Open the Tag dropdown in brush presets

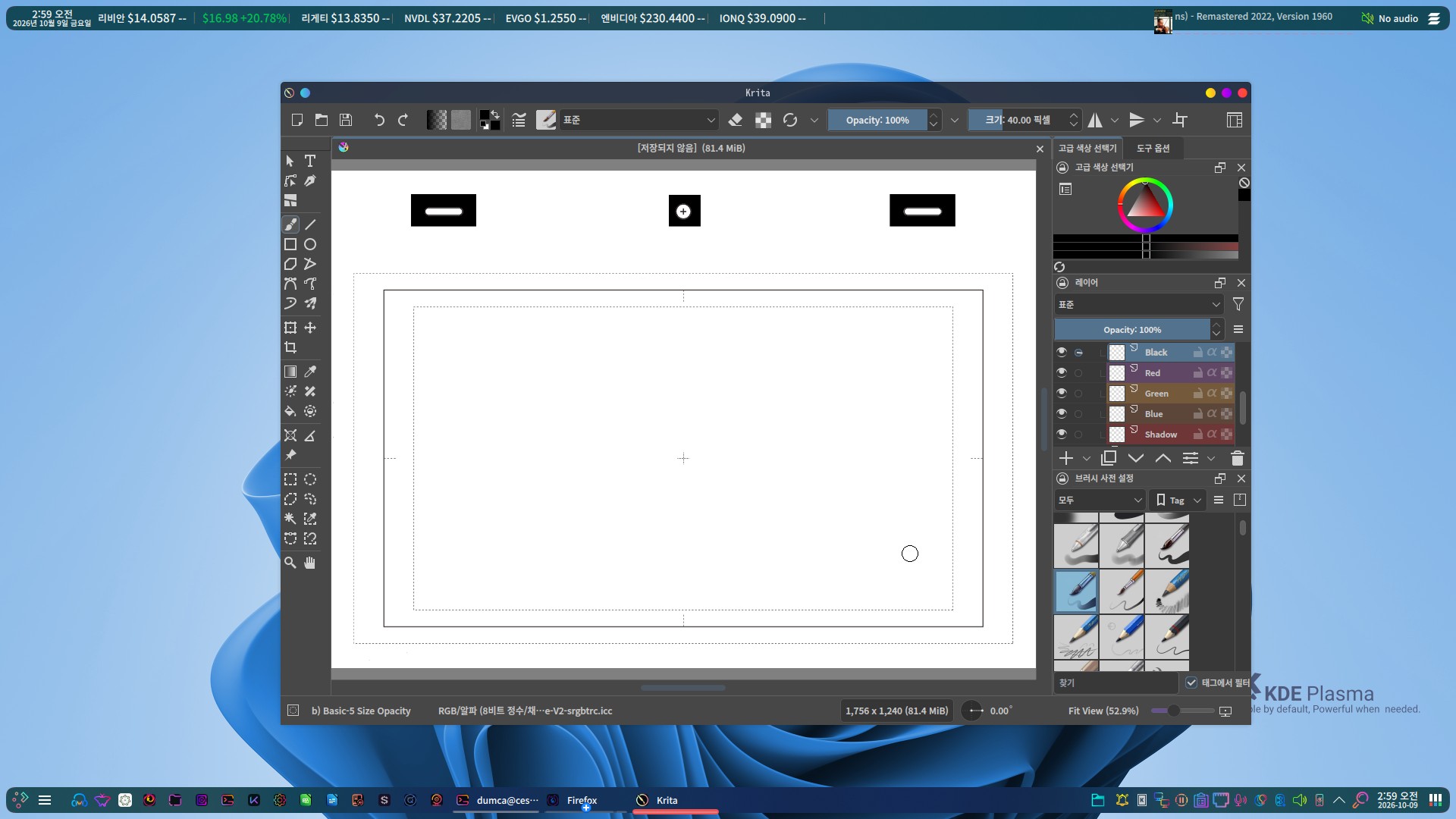(1178, 500)
